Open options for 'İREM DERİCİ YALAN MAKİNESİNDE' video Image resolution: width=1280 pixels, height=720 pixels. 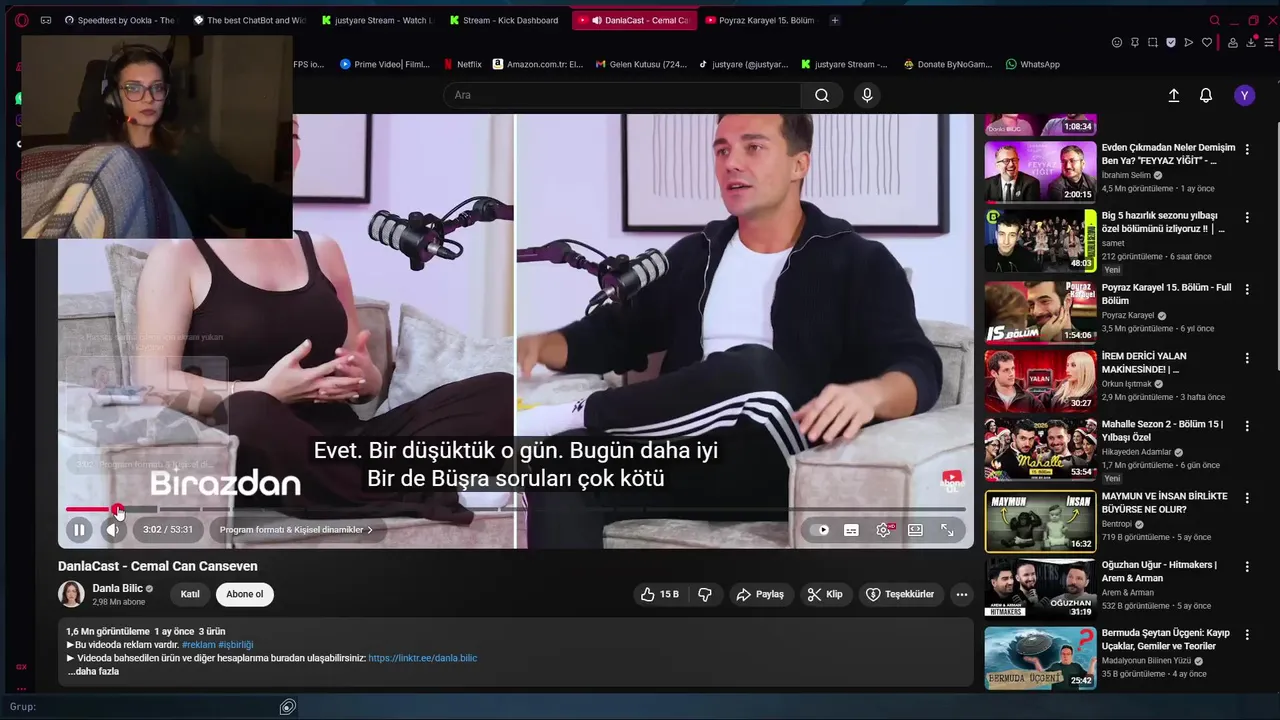pos(1247,358)
